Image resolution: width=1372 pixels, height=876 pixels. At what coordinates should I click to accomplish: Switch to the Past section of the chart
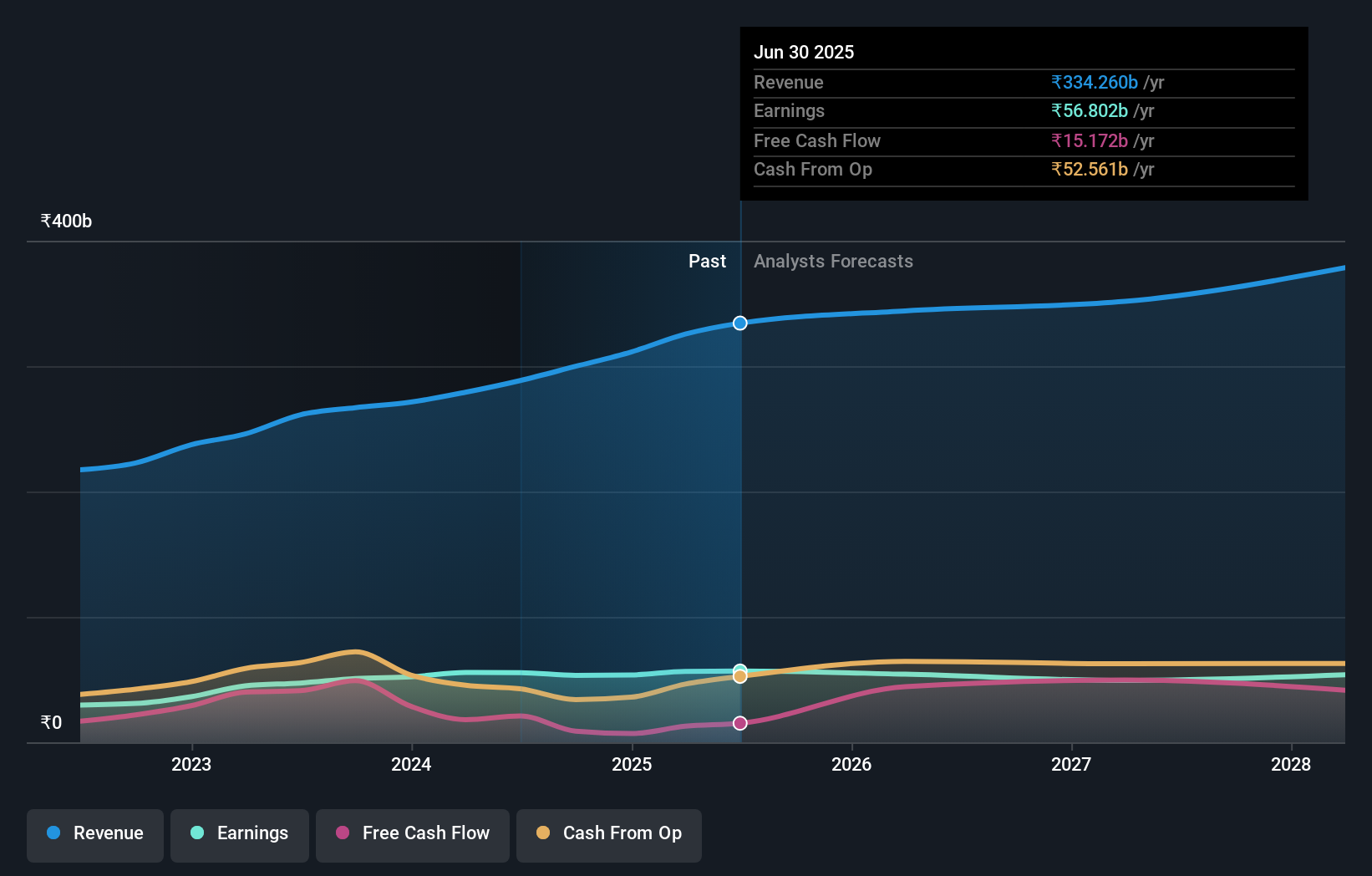point(707,261)
